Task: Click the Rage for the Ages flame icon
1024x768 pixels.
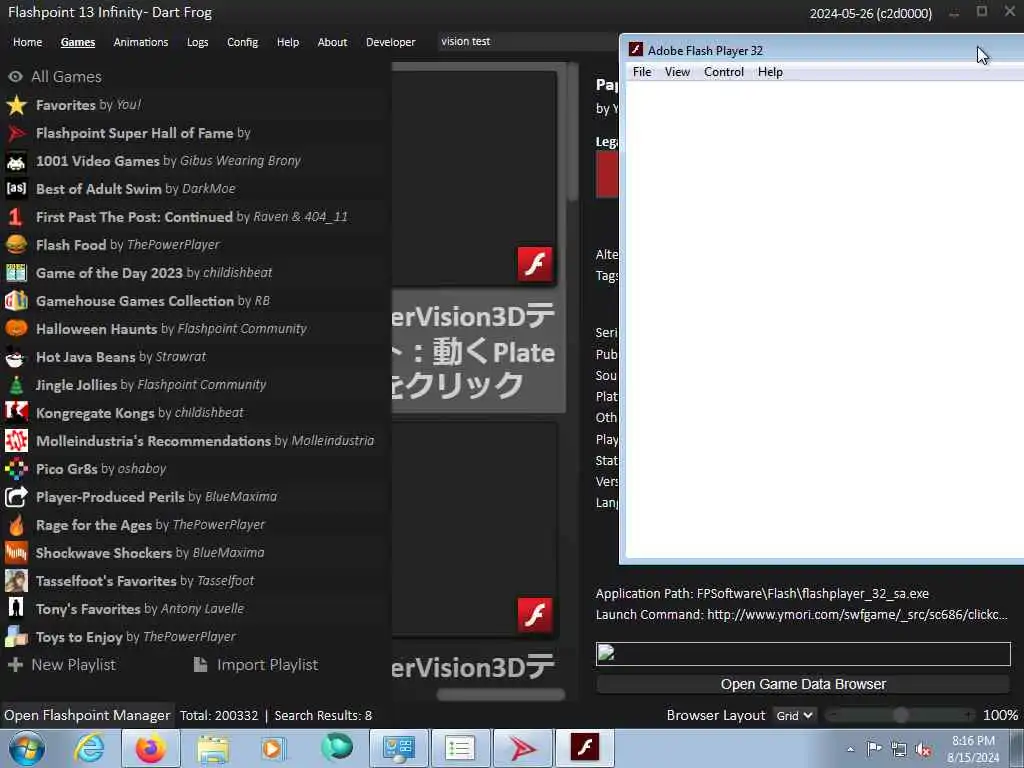Action: tap(16, 525)
